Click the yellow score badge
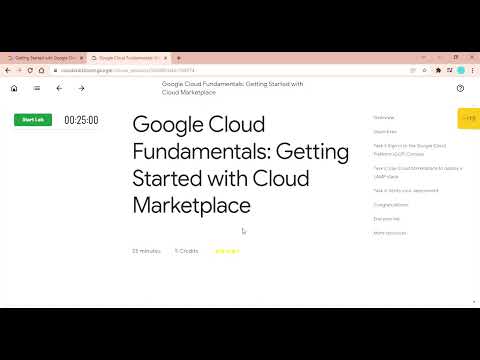The height and width of the screenshot is (360, 480). click(469, 118)
